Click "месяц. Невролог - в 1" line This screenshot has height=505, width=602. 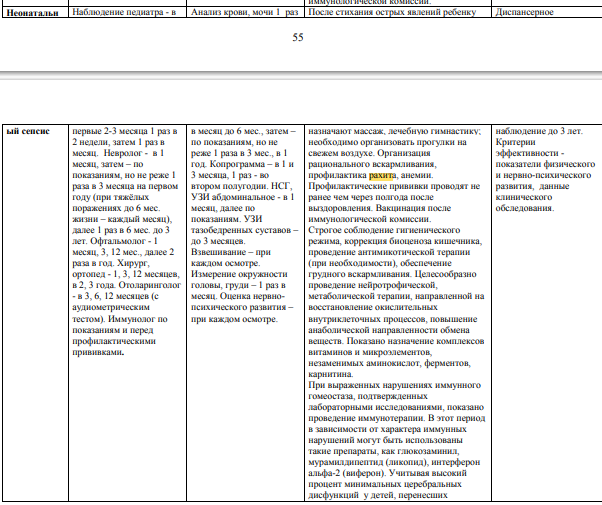[x=118, y=153]
